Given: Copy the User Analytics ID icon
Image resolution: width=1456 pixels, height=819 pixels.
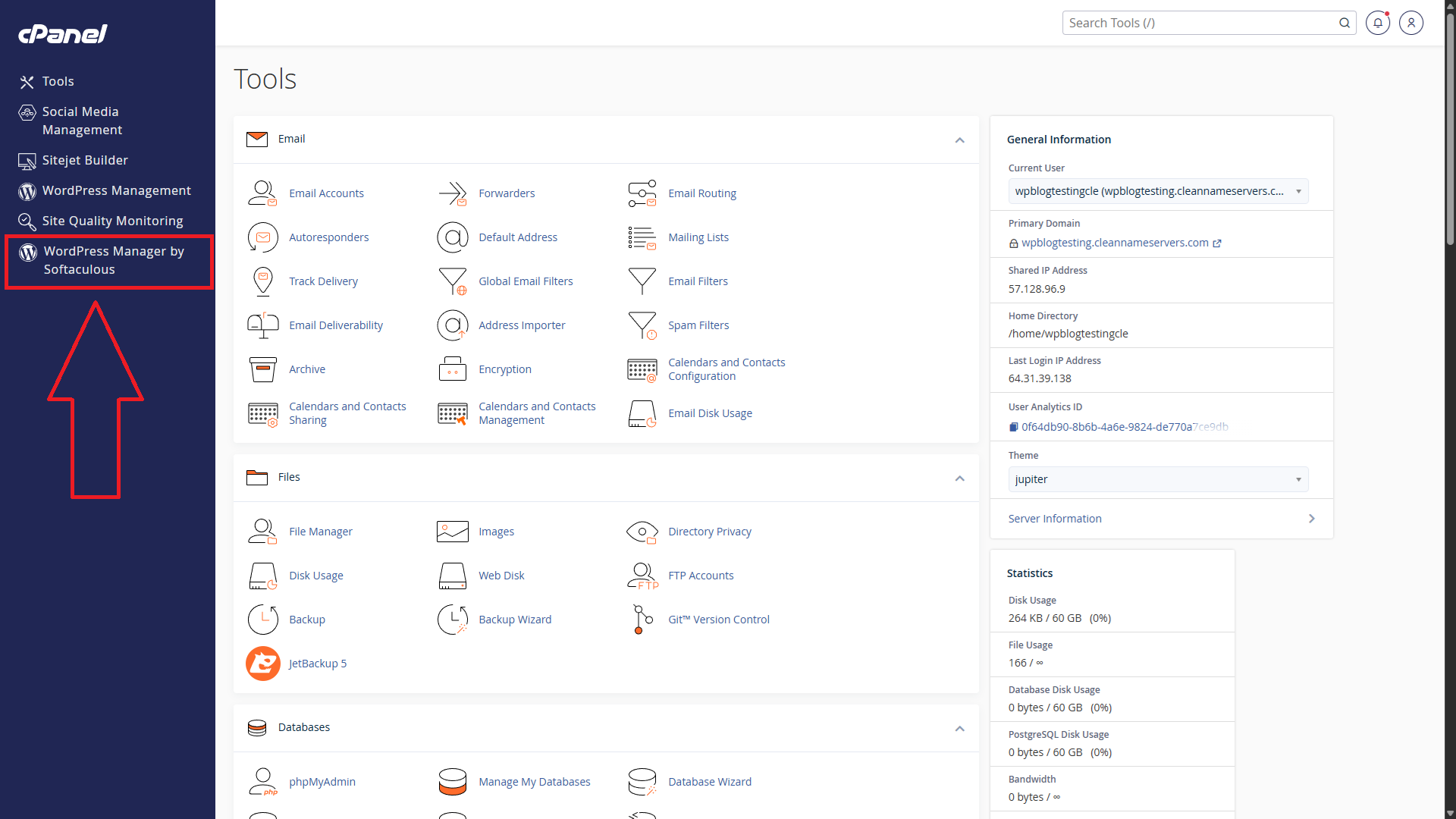Looking at the screenshot, I should click(1013, 427).
